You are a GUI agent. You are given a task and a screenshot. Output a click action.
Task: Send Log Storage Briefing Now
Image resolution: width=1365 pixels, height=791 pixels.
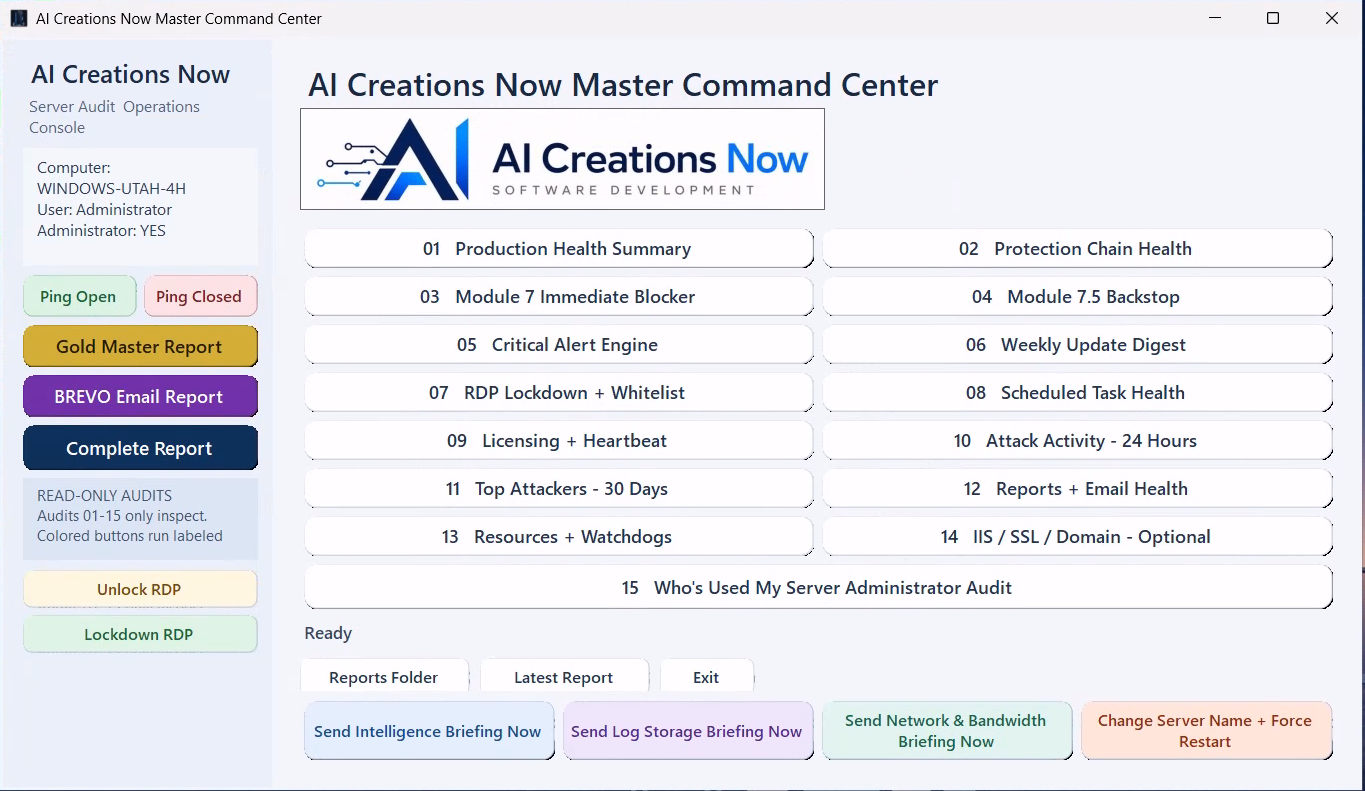tap(687, 731)
